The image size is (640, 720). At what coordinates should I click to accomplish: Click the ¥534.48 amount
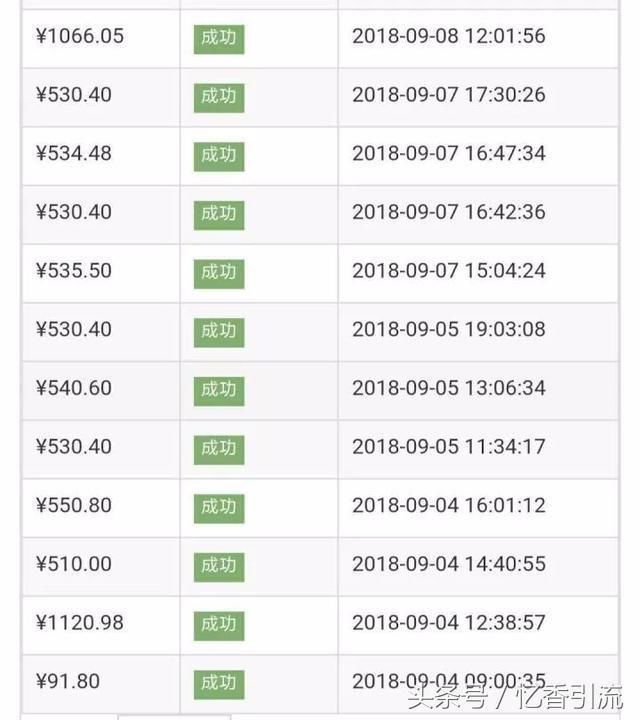click(74, 154)
